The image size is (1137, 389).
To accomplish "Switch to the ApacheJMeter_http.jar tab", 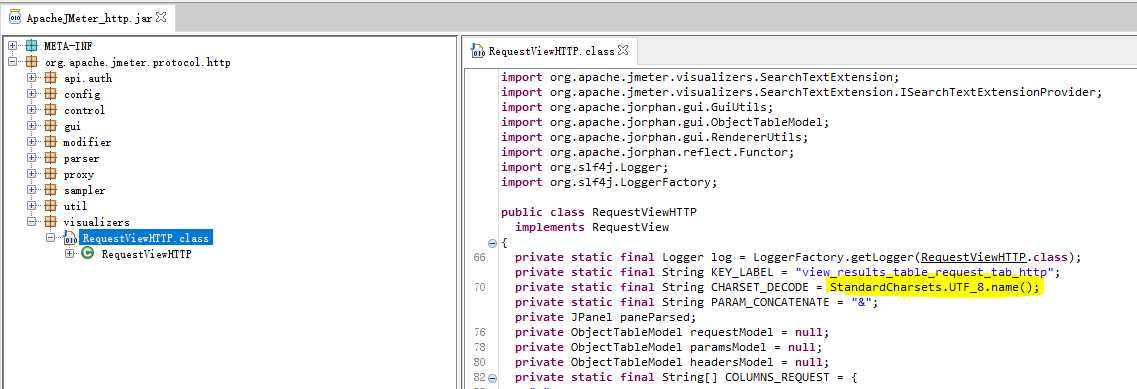I will (88, 17).
